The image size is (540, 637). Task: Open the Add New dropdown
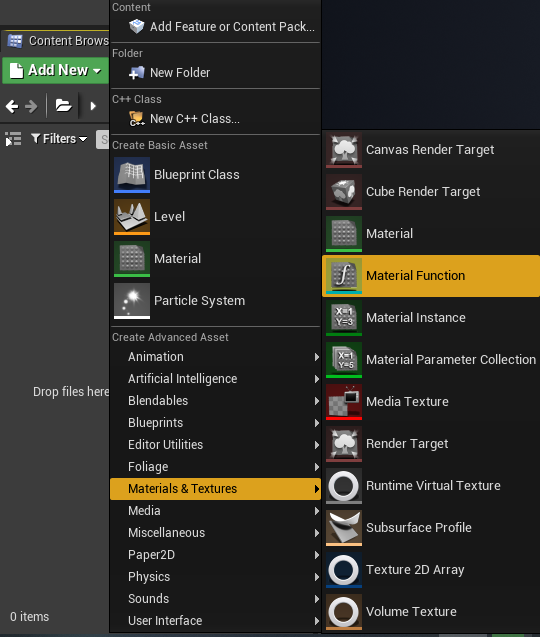tap(56, 71)
